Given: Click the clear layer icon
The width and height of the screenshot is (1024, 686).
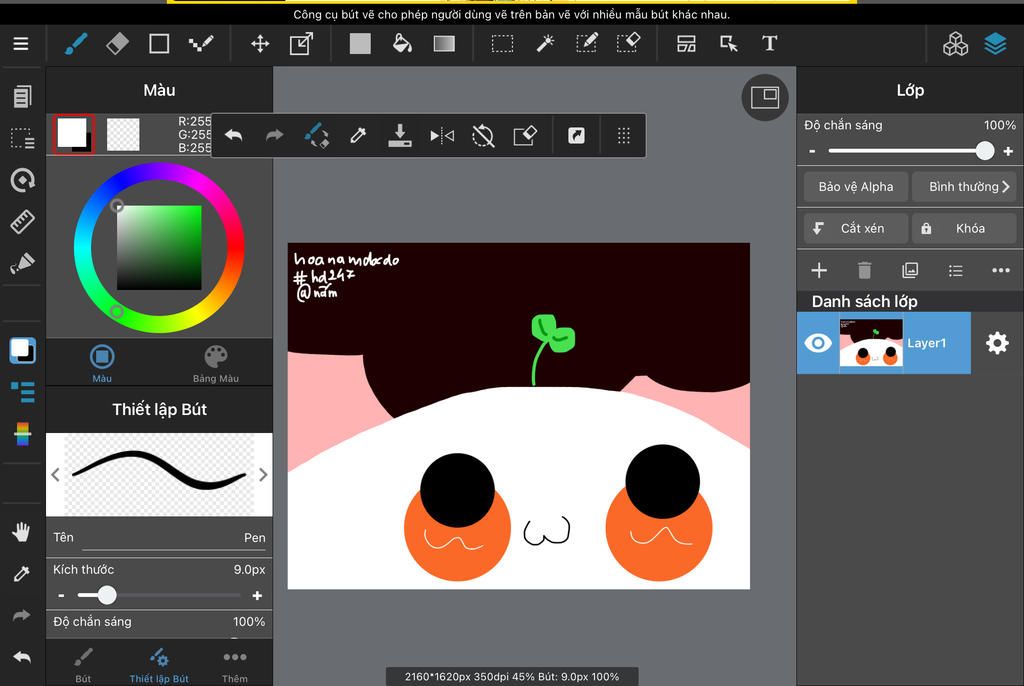Looking at the screenshot, I should pos(525,136).
